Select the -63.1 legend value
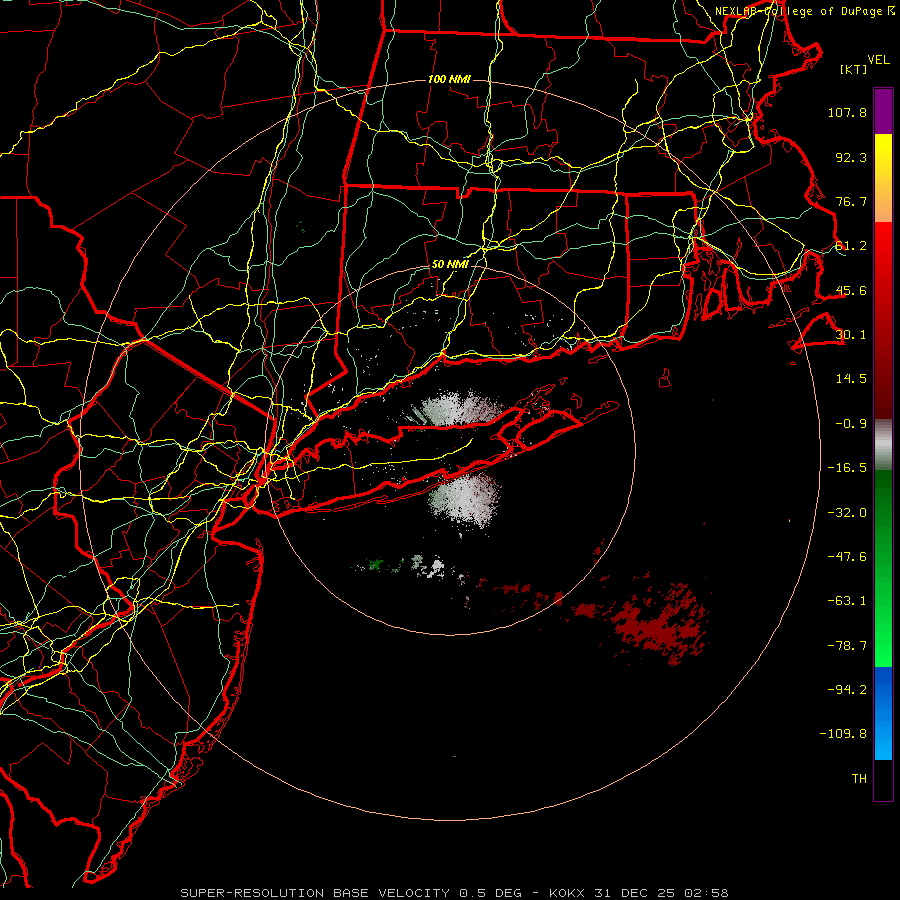The image size is (900, 900). [847, 601]
